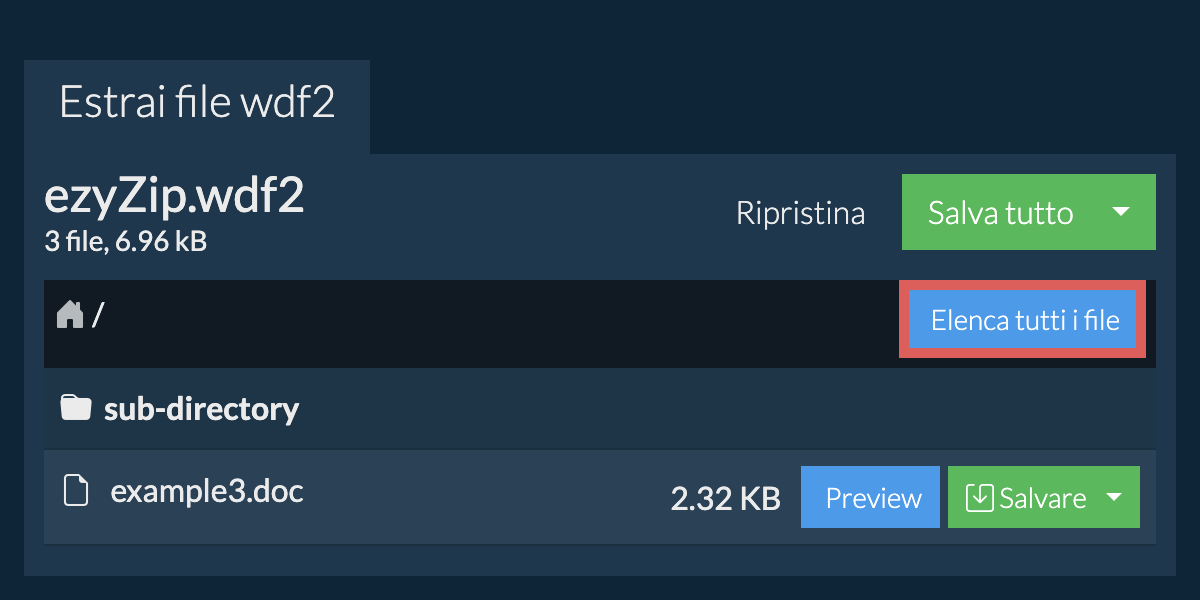
Task: Click the green Salva tutto button
Action: pyautogui.click(x=1000, y=212)
